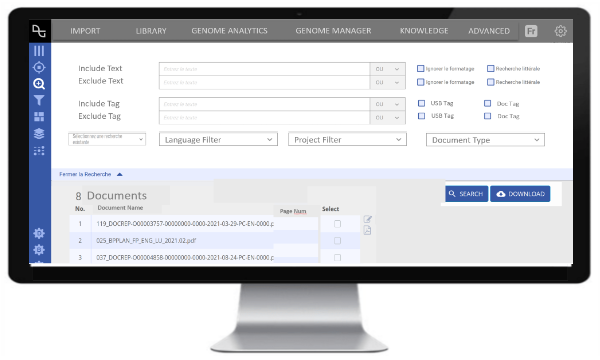Open the lower gear icon in sidebar
600x360 pixels.
pyautogui.click(x=39, y=250)
